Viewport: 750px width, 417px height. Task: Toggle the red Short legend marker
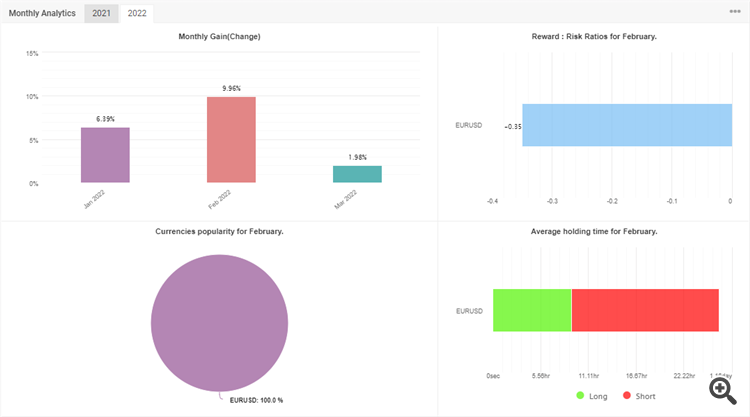[x=627, y=395]
